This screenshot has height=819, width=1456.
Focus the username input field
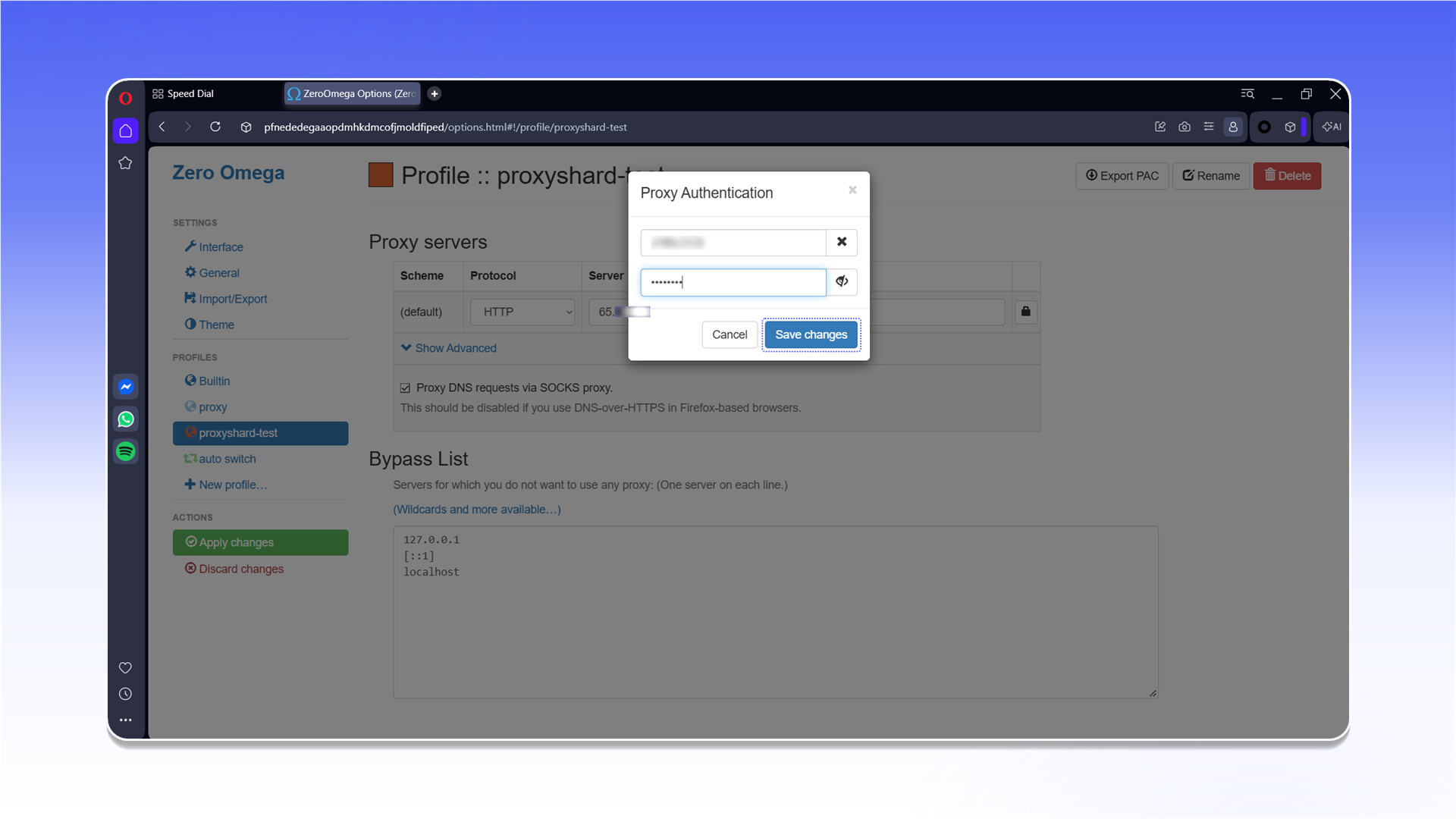(733, 243)
